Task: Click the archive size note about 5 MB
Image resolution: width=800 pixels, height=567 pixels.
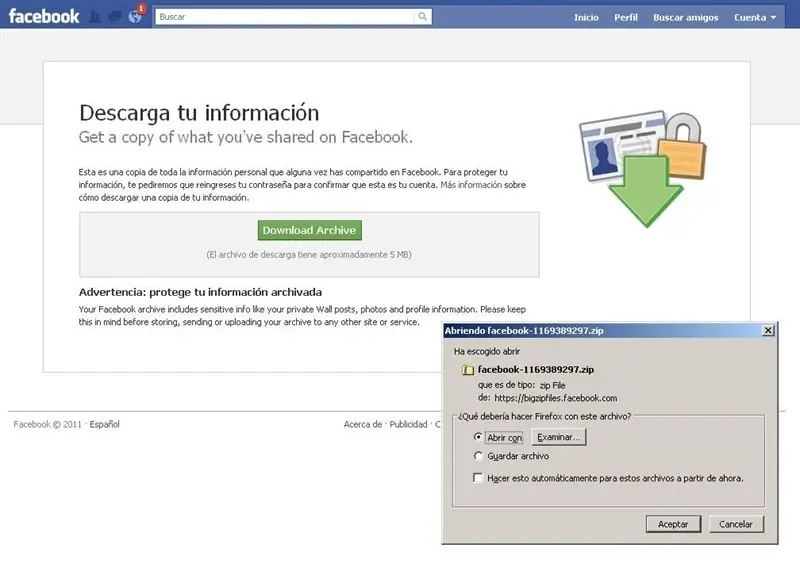Action: [x=309, y=254]
